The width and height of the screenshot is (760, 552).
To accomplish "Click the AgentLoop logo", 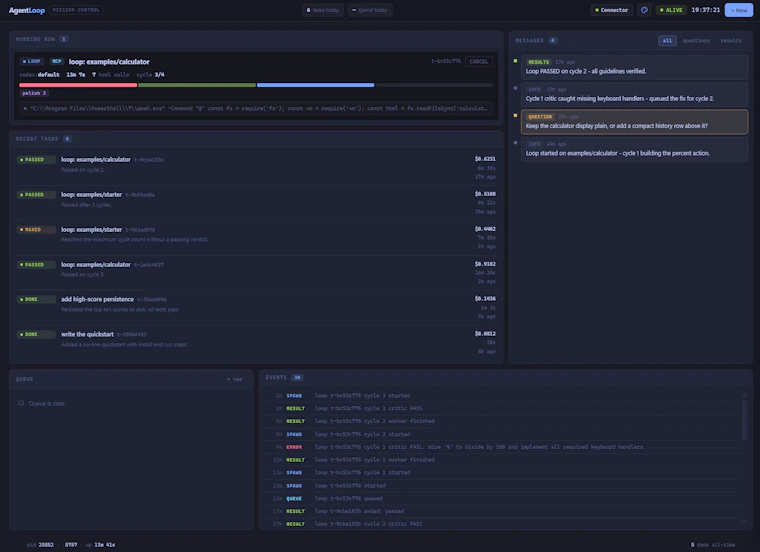I will tap(27, 10).
